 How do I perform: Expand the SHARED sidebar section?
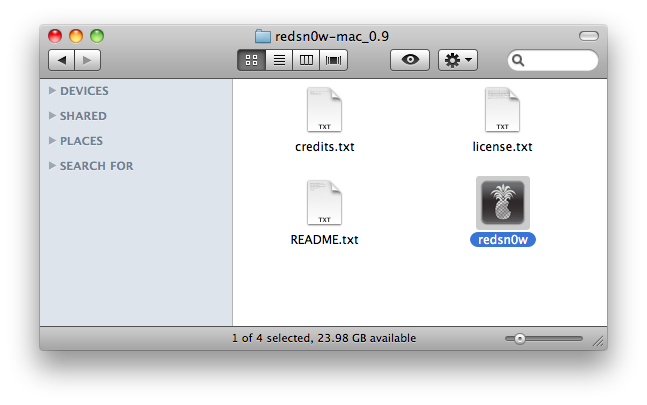pos(52,116)
